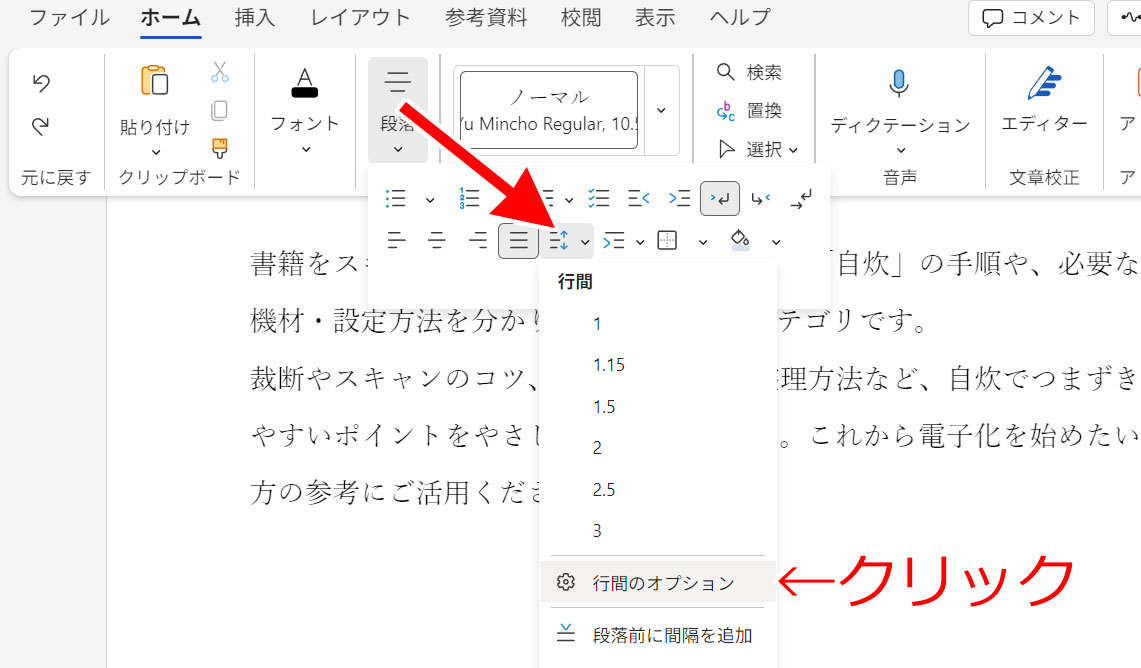
Task: Start dictation with microphone icon
Action: click(x=899, y=83)
